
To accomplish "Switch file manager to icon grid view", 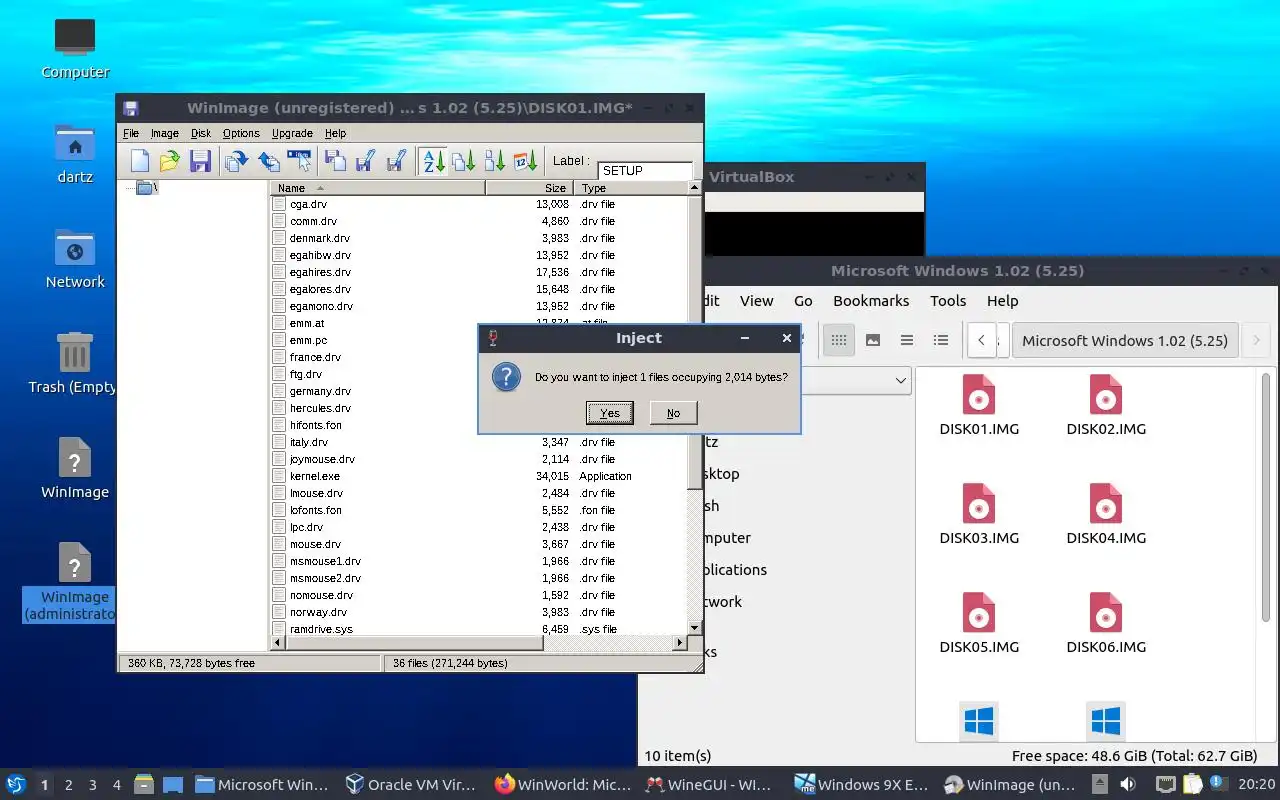I will [839, 340].
